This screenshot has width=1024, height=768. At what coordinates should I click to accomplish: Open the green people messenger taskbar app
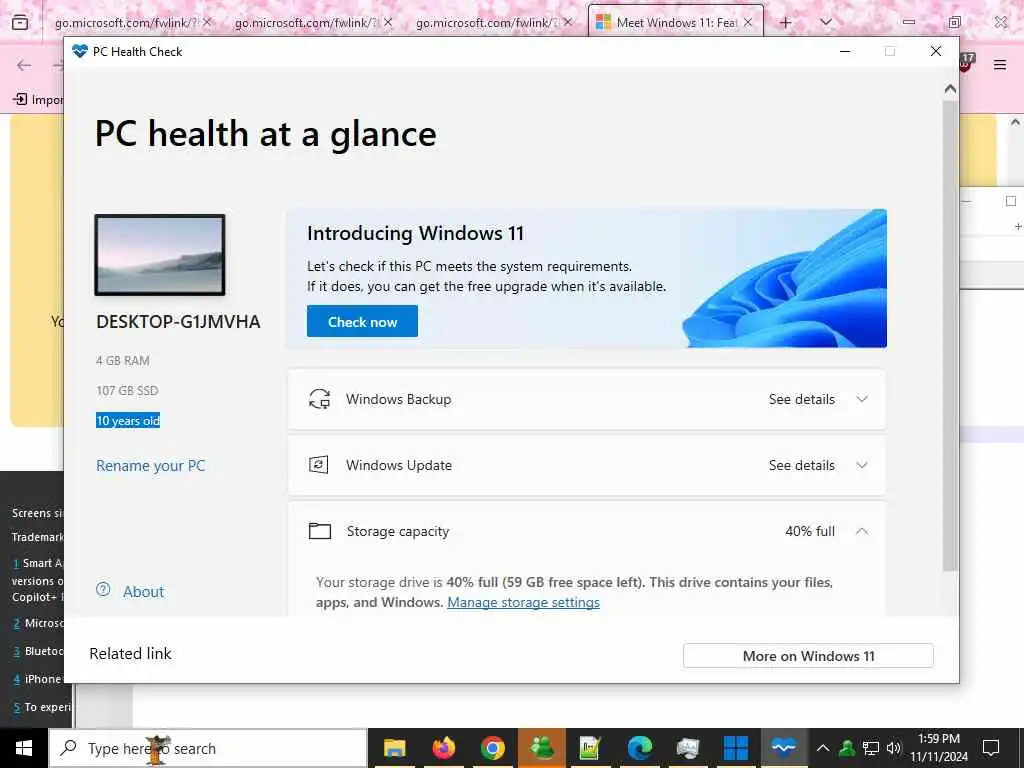541,748
